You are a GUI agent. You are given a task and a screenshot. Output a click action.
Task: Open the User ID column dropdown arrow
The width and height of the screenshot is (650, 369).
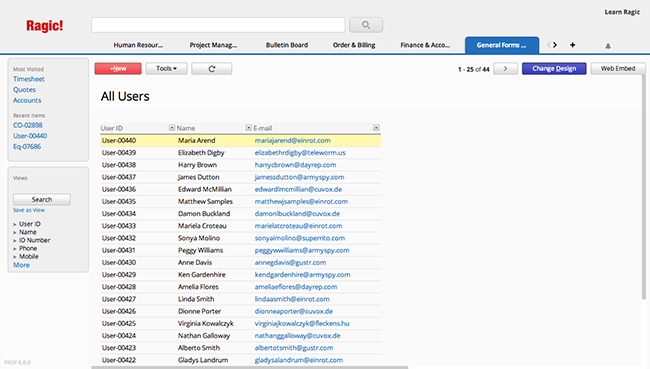(x=172, y=128)
